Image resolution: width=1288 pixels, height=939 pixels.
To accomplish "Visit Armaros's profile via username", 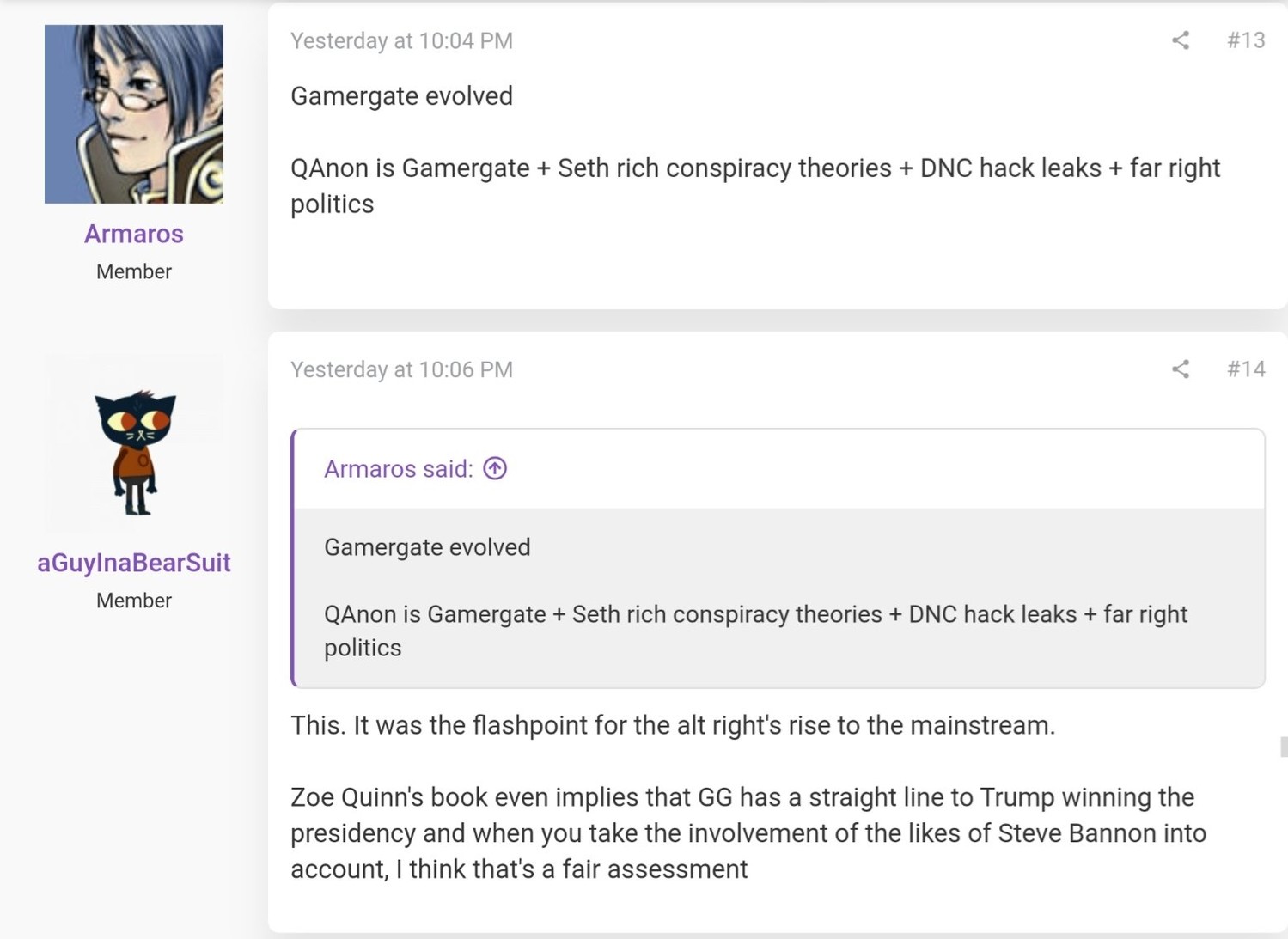I will point(134,234).
